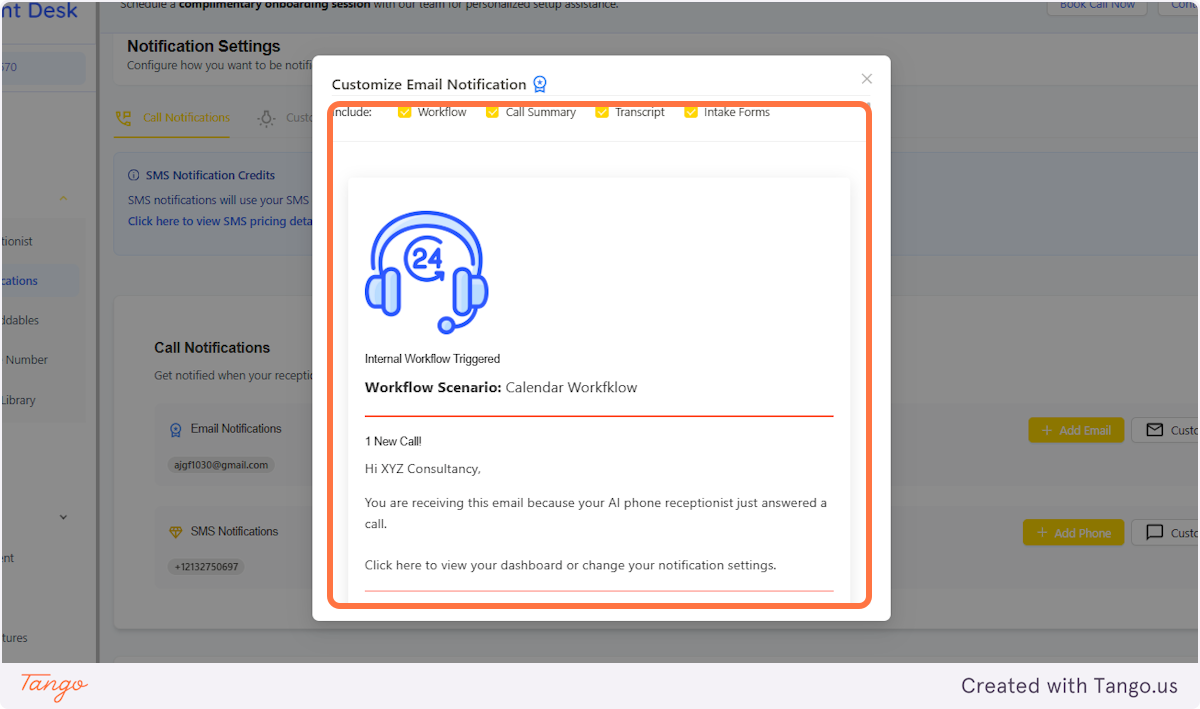Image resolution: width=1200 pixels, height=709 pixels.
Task: Click the 24/7 headset icon in email preview
Action: click(x=426, y=268)
